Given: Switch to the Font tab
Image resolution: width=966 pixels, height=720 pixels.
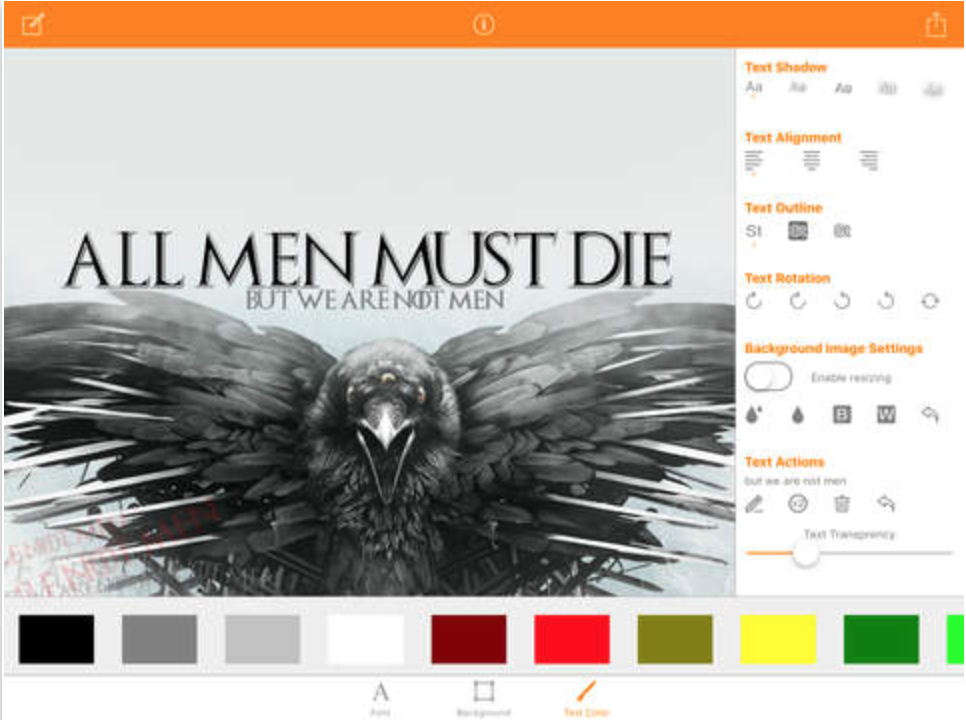Looking at the screenshot, I should pos(380,696).
